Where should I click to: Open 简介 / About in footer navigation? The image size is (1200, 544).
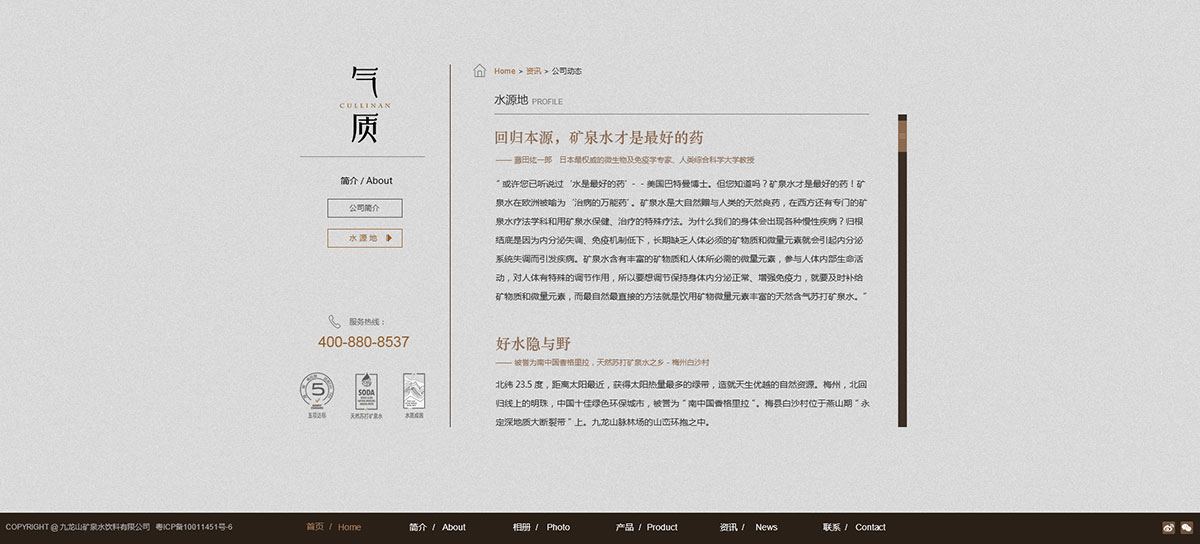pos(437,527)
